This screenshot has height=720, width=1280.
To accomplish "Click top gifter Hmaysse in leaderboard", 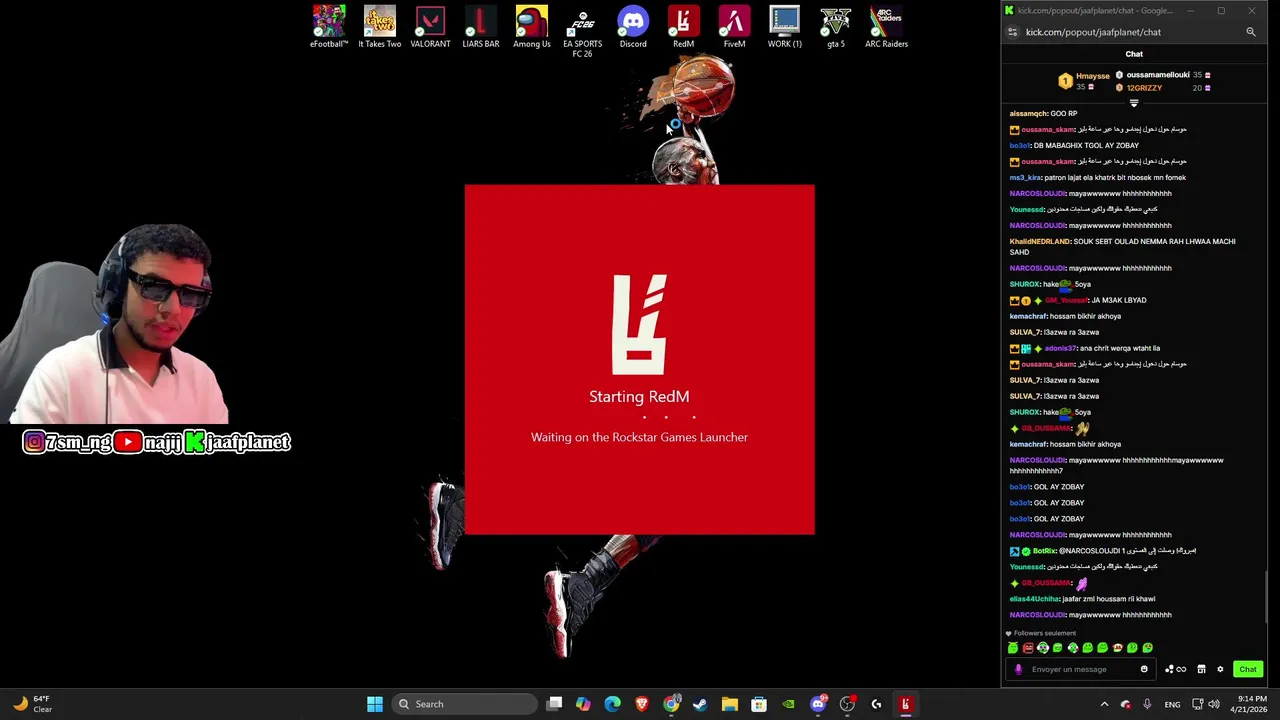I will [x=1093, y=76].
